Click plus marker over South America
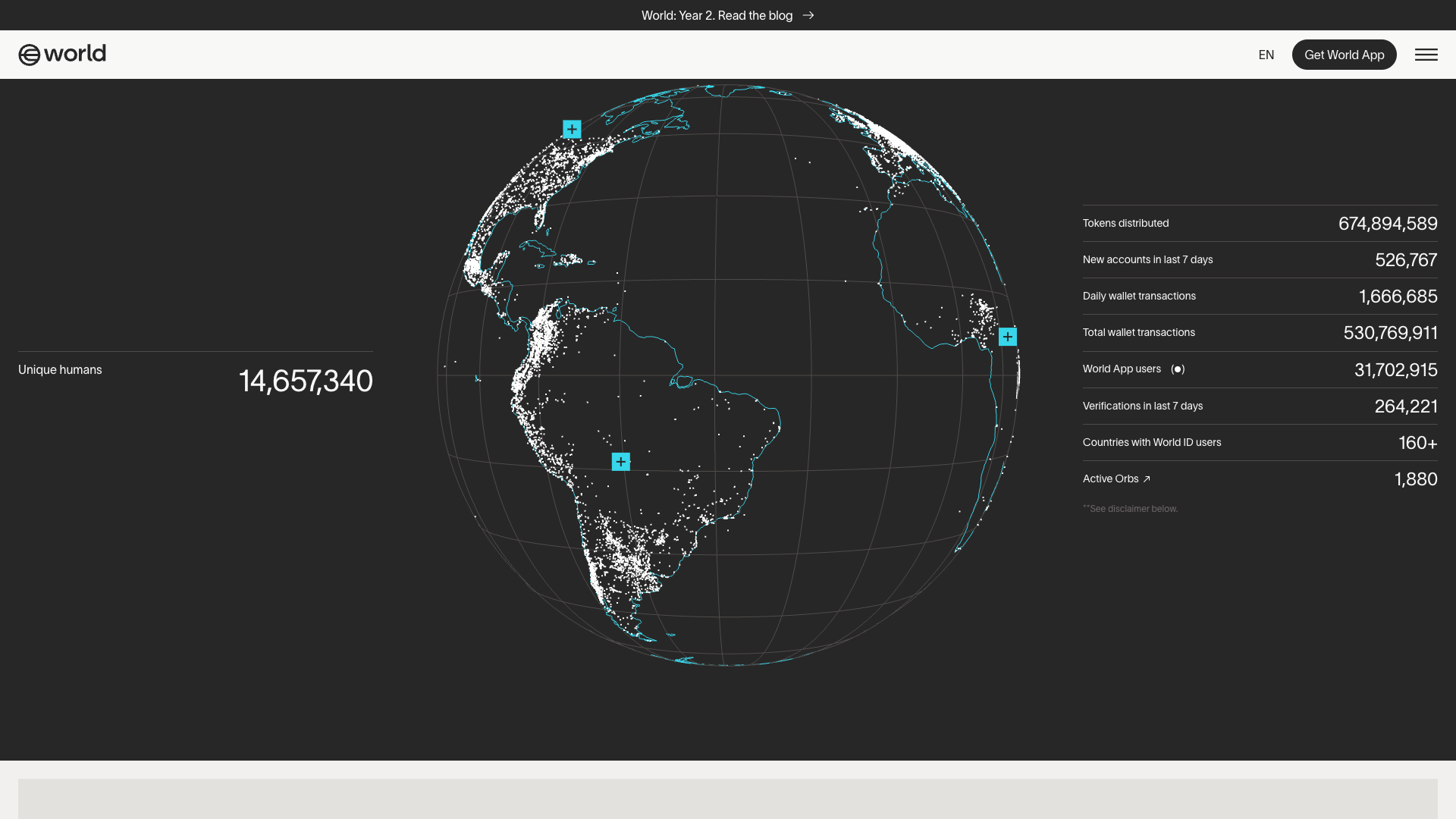1456x819 pixels. (620, 461)
